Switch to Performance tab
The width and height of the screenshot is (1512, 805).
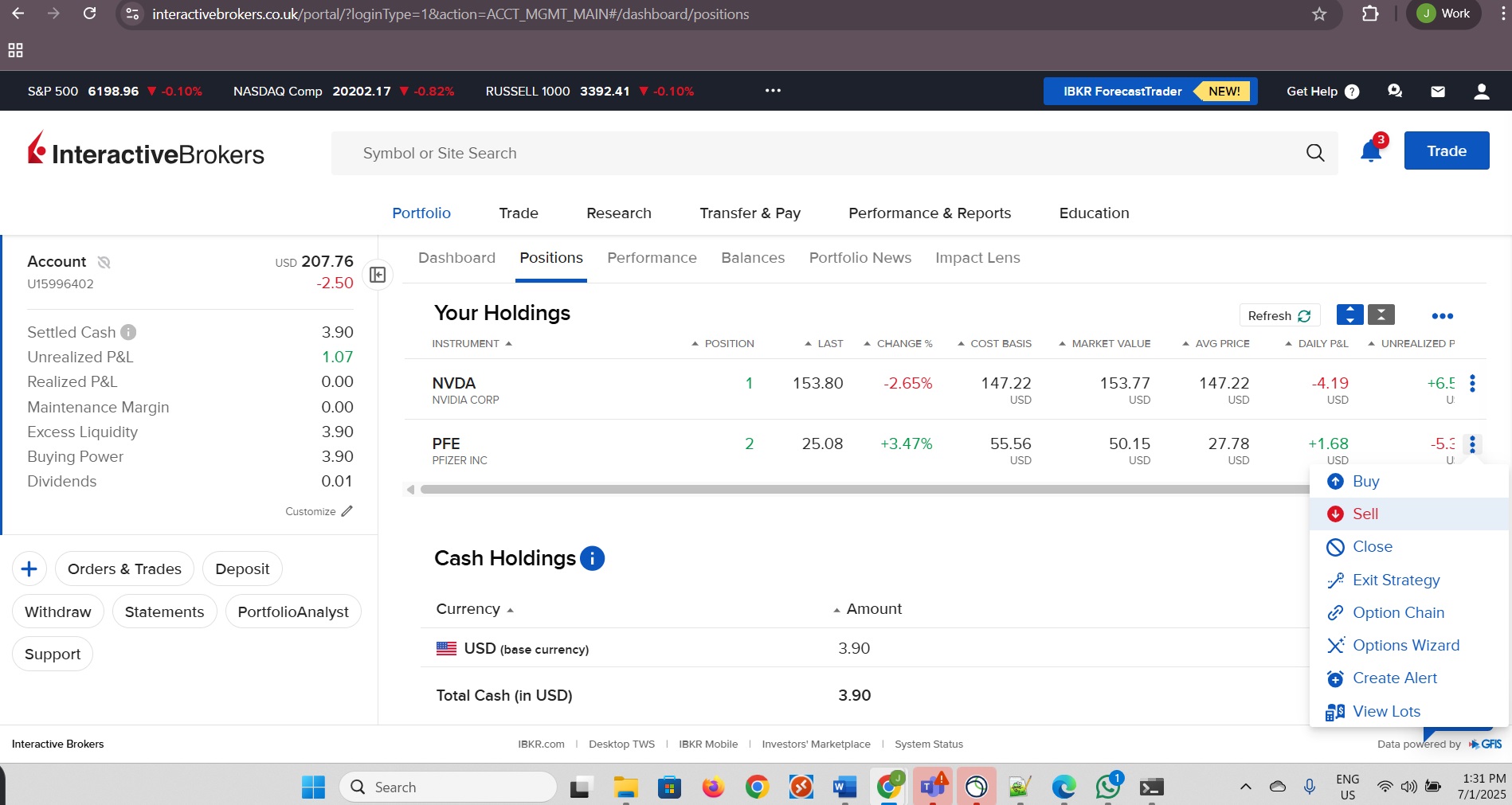coord(652,258)
